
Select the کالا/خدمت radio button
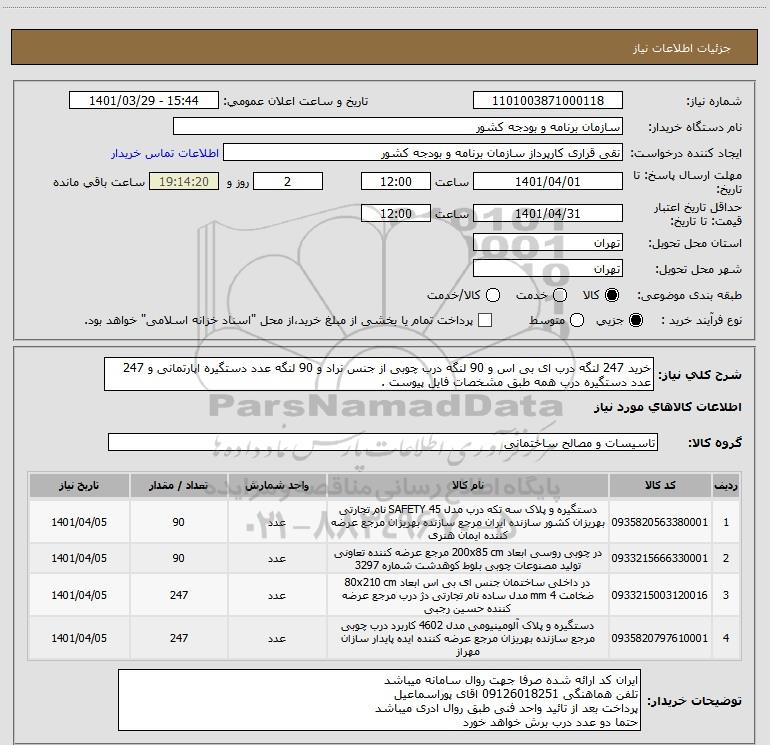(x=493, y=295)
